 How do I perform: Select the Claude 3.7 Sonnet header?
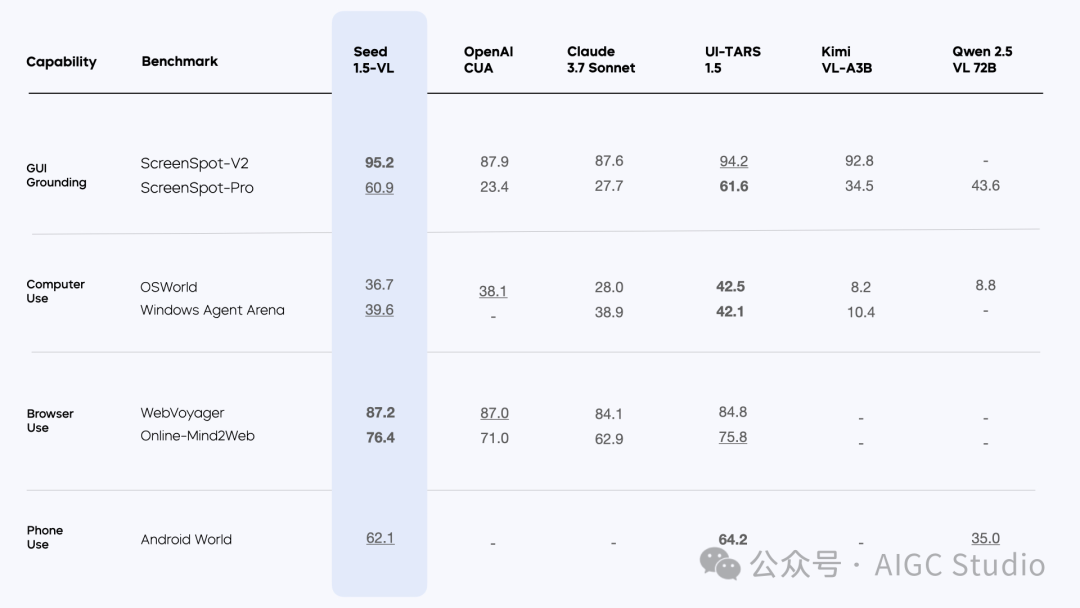pos(601,60)
